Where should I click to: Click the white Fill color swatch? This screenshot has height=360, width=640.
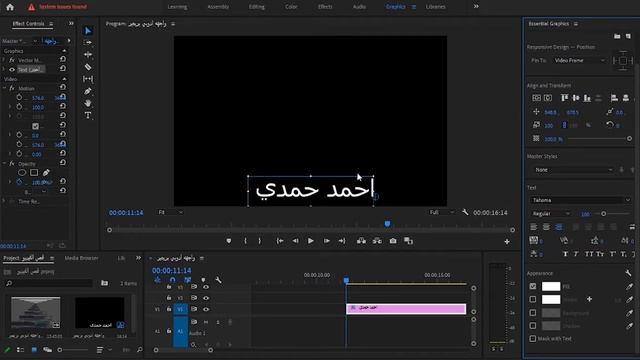coord(551,287)
